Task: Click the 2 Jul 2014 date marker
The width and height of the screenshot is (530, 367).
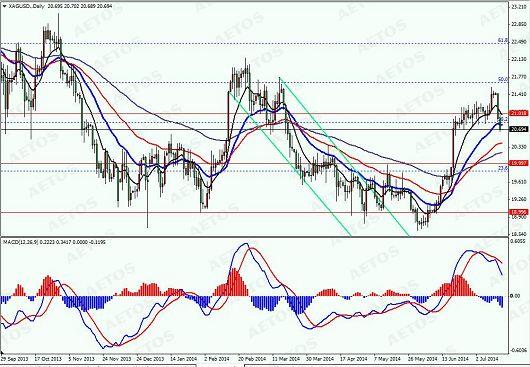Action: pyautogui.click(x=487, y=358)
